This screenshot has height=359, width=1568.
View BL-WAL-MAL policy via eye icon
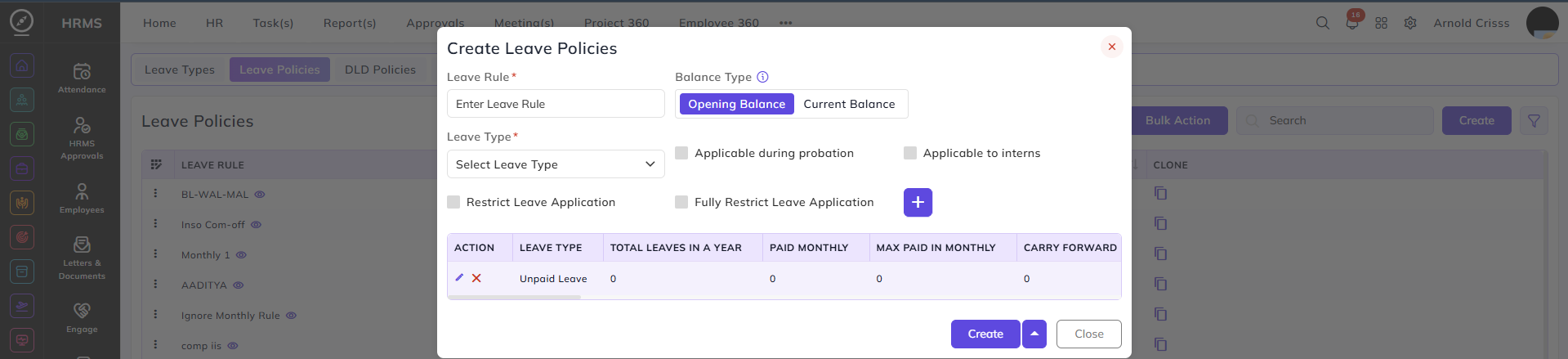tap(260, 195)
